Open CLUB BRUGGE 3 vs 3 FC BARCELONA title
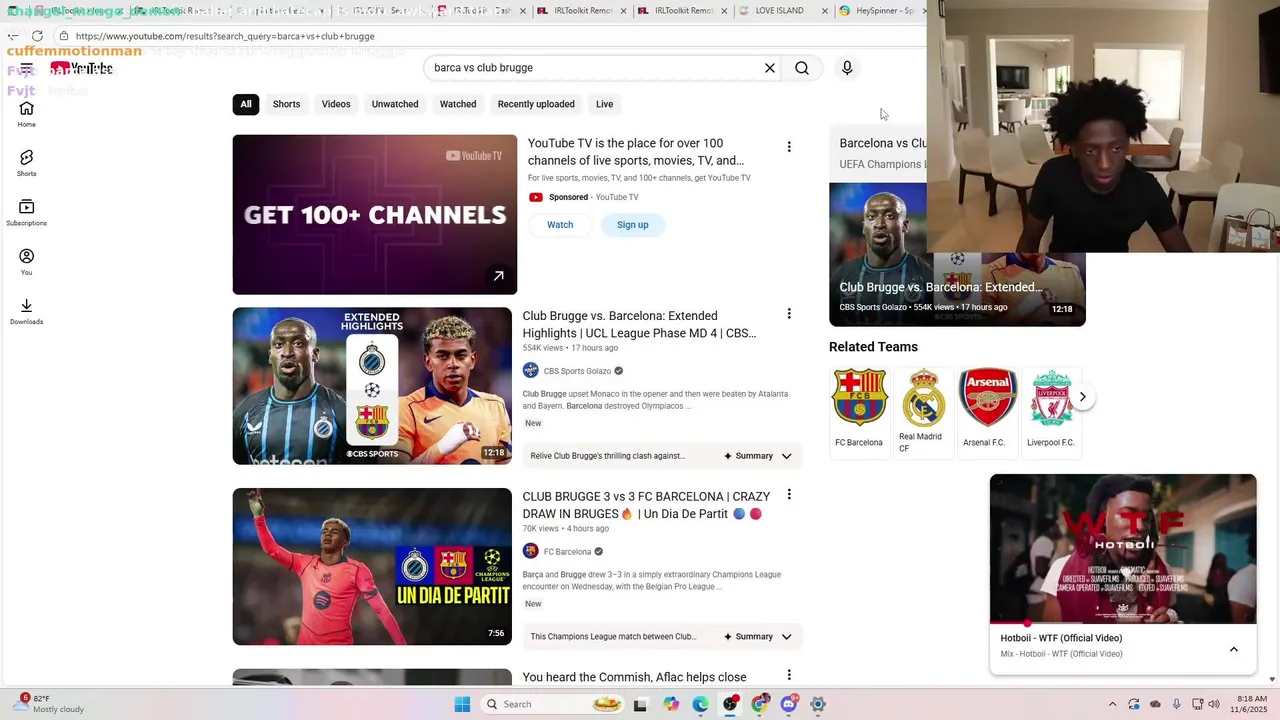This screenshot has height=720, width=1280. [x=646, y=505]
